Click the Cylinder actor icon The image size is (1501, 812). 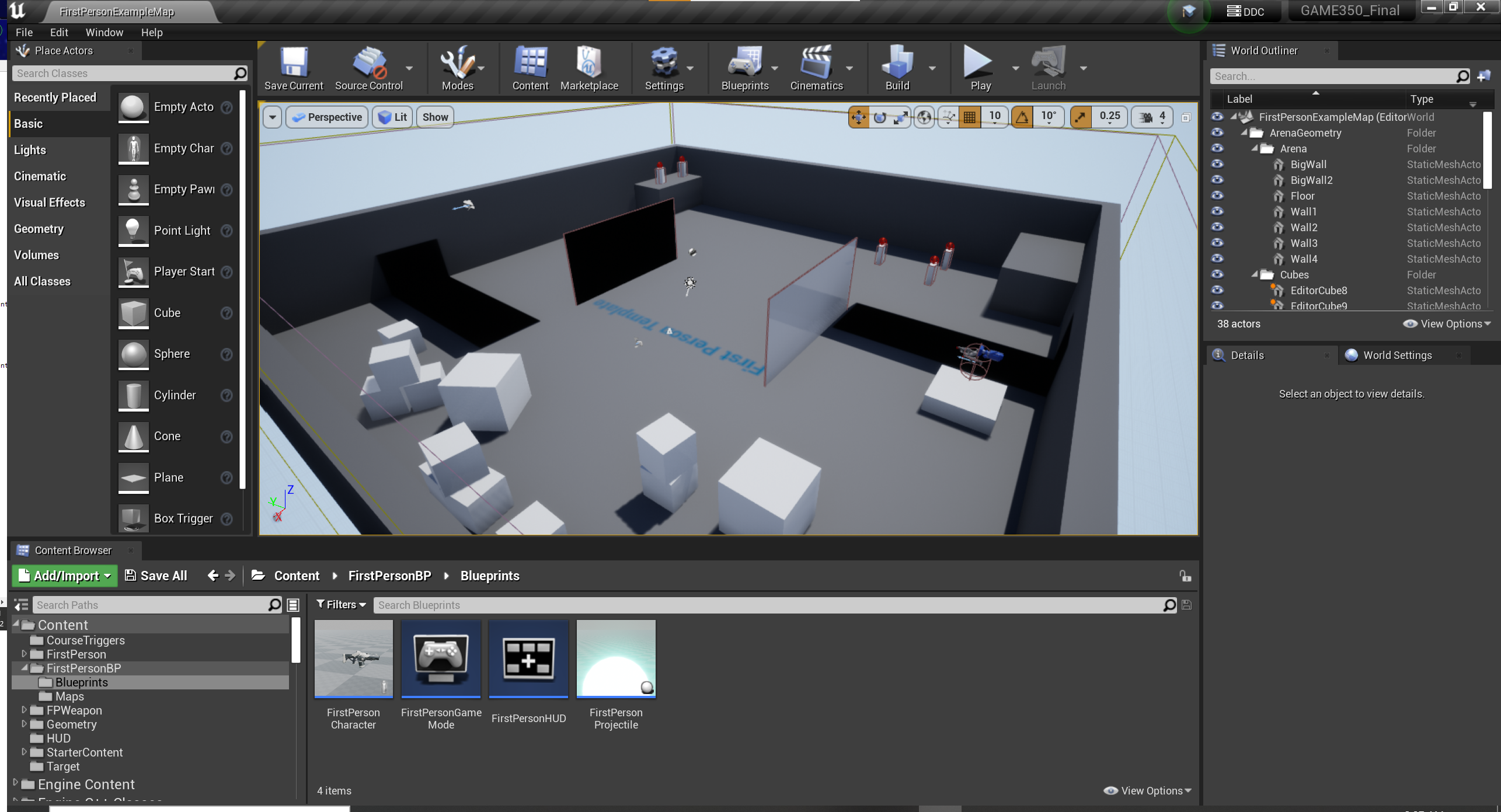[x=134, y=395]
